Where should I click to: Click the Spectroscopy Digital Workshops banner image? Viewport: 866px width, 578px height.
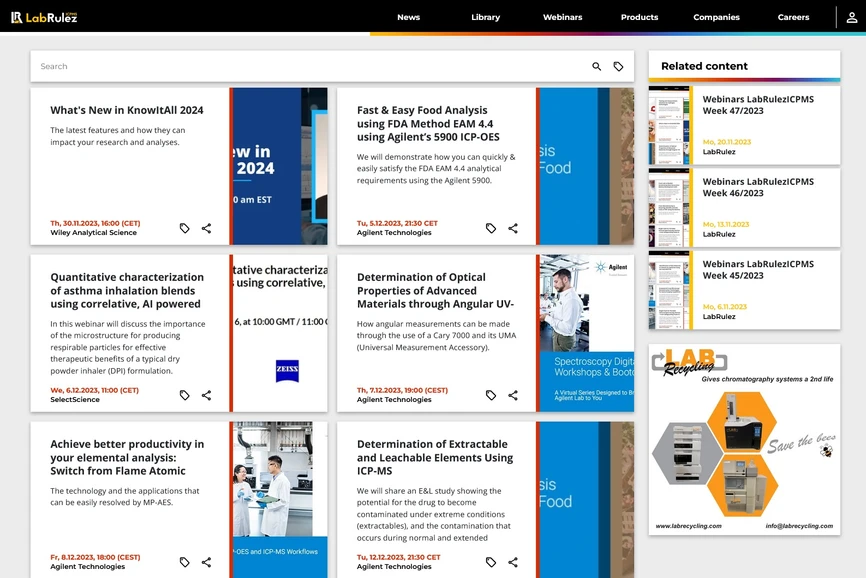pyautogui.click(x=585, y=333)
